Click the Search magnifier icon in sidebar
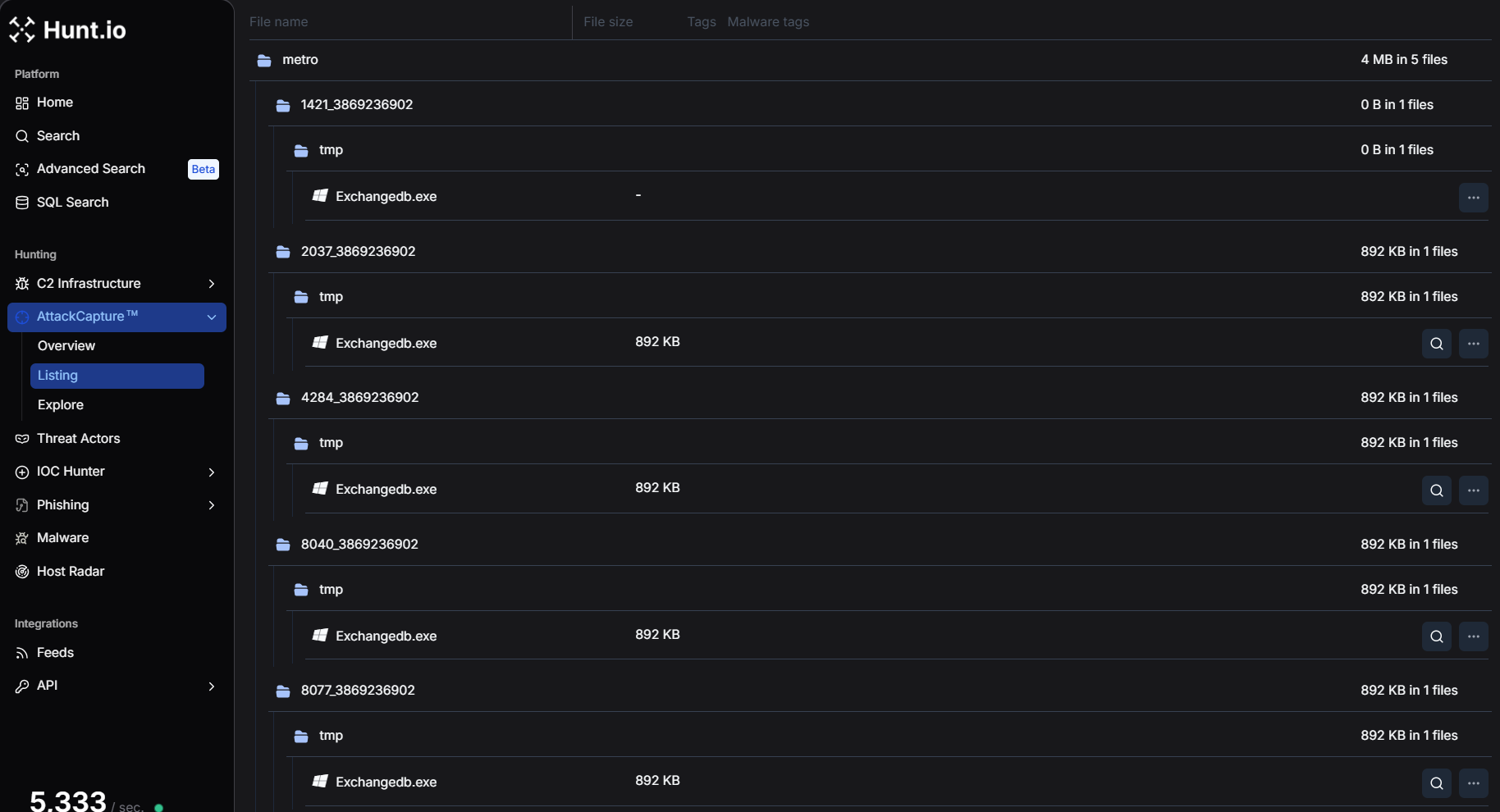 tap(22, 136)
